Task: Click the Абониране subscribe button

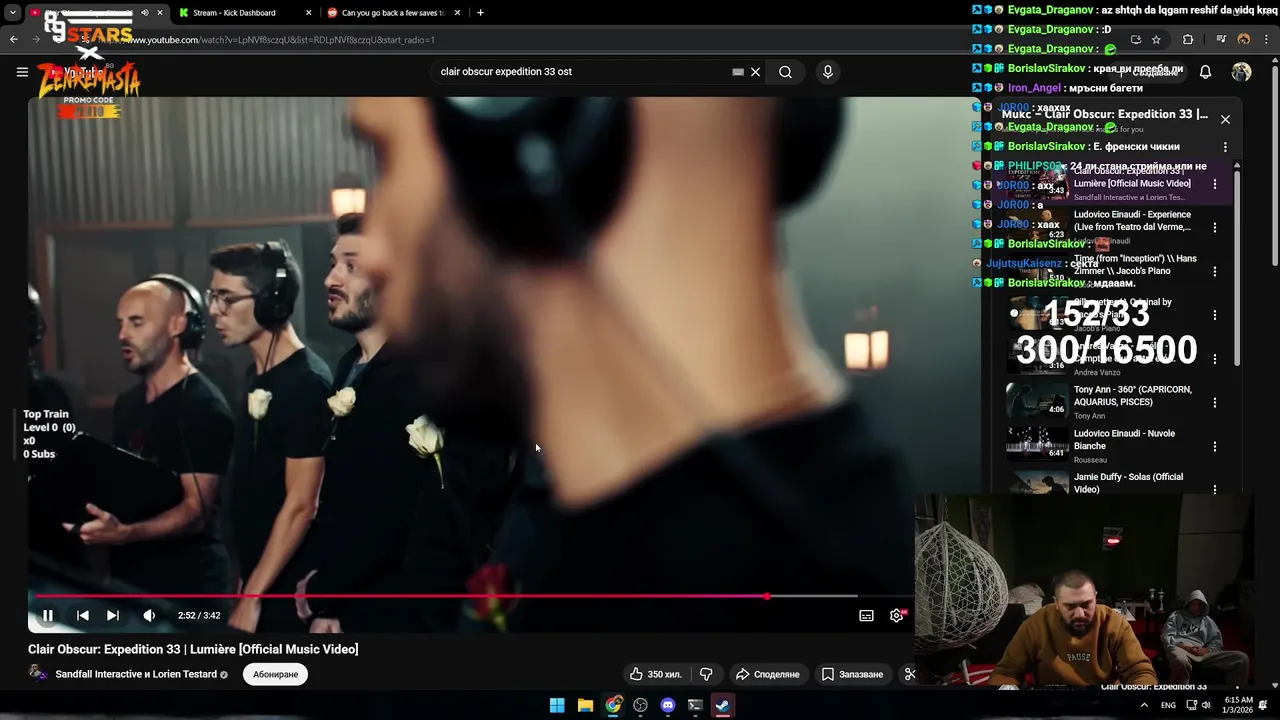Action: coord(275,674)
